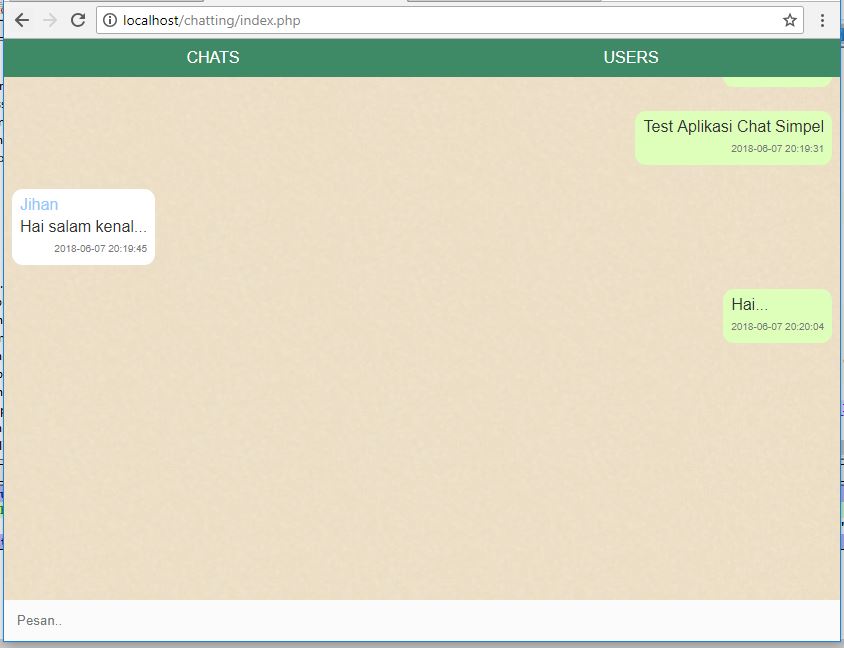Click the green "Hai..." message bubble
844x648 pixels.
click(x=777, y=315)
